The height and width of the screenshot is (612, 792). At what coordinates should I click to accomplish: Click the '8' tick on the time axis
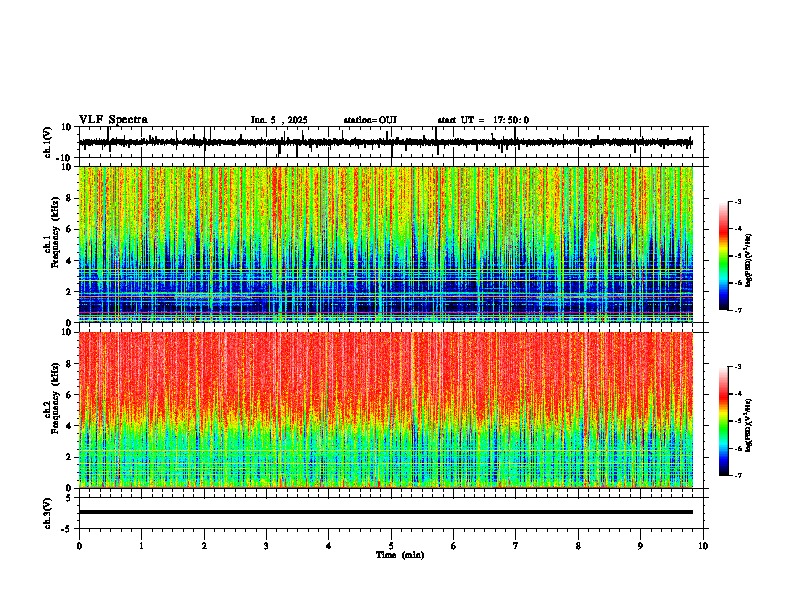point(578,546)
